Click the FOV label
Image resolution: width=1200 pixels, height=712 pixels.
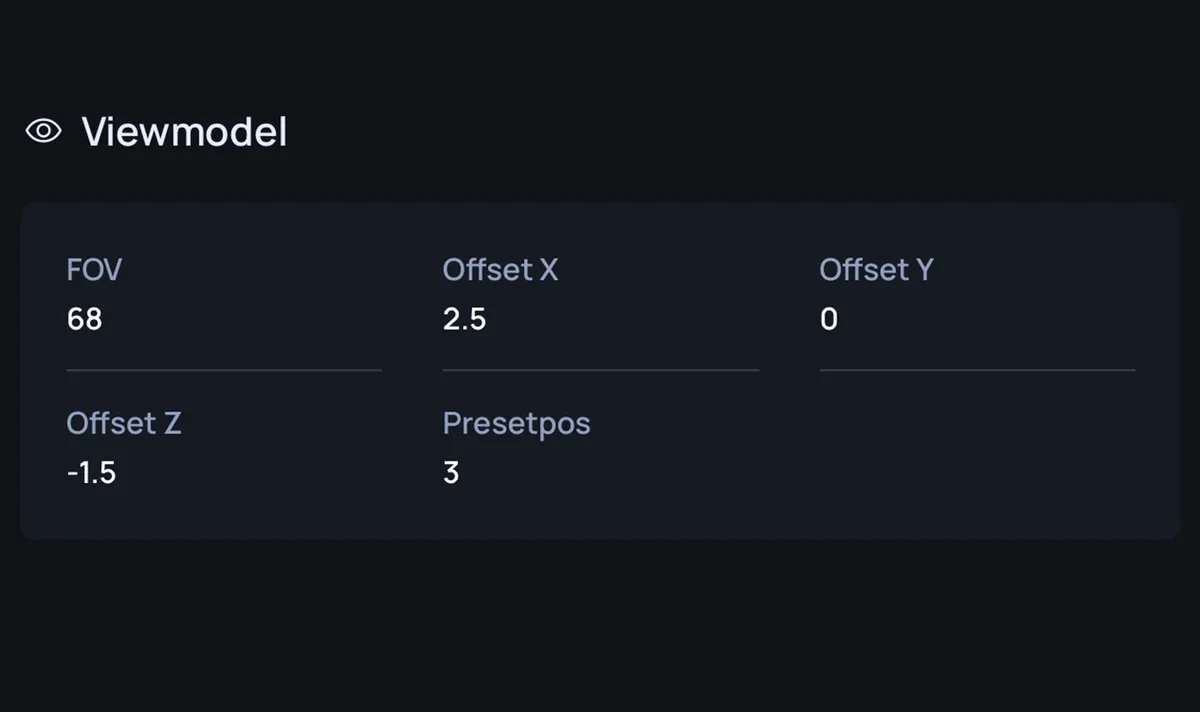94,270
